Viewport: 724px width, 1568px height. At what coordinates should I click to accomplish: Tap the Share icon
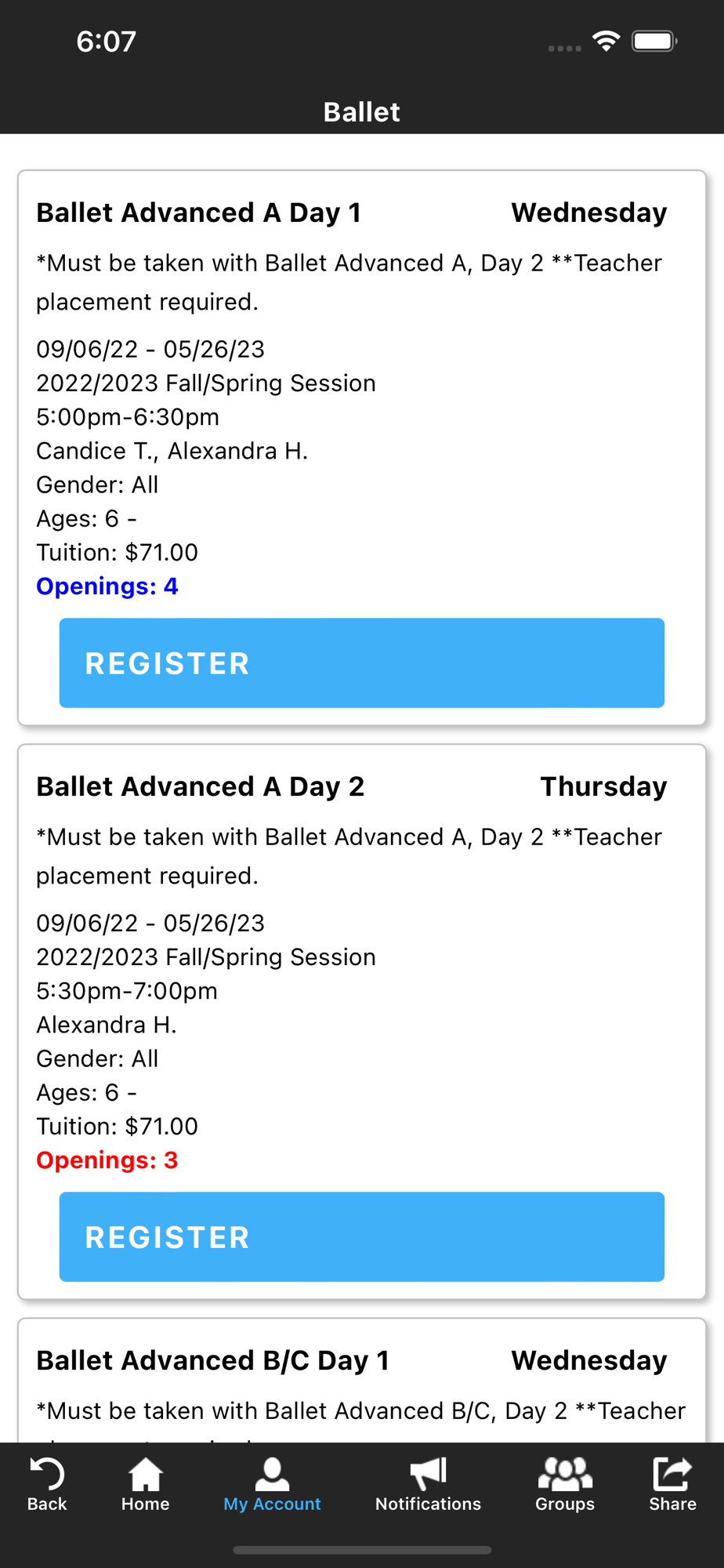(x=672, y=1474)
